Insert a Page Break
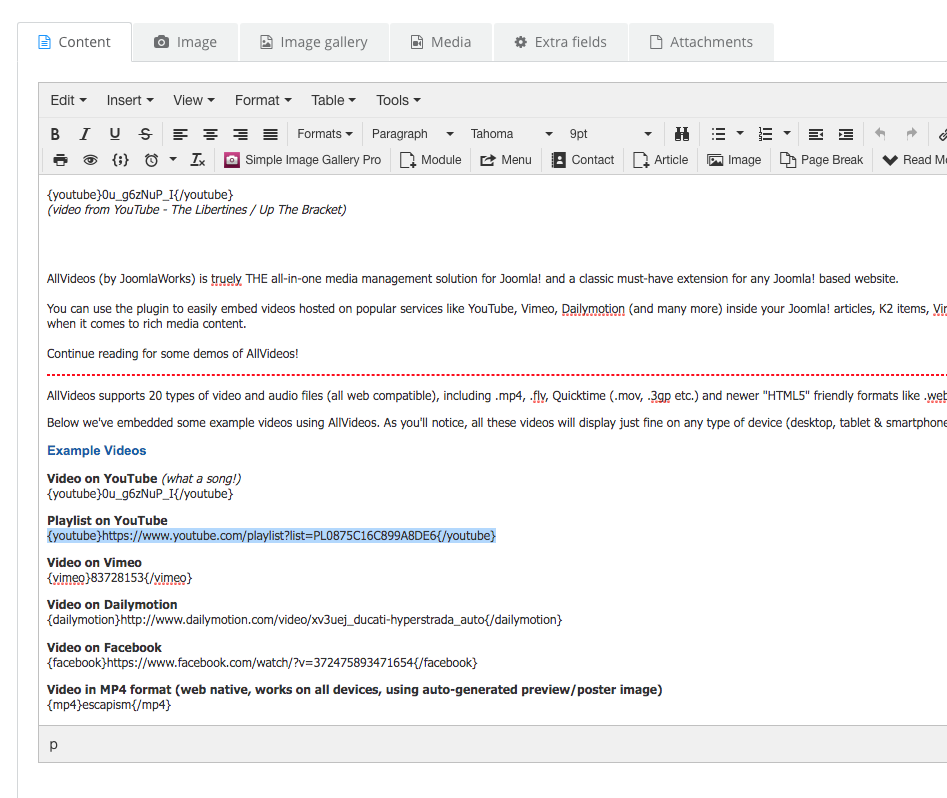947x798 pixels. point(821,160)
